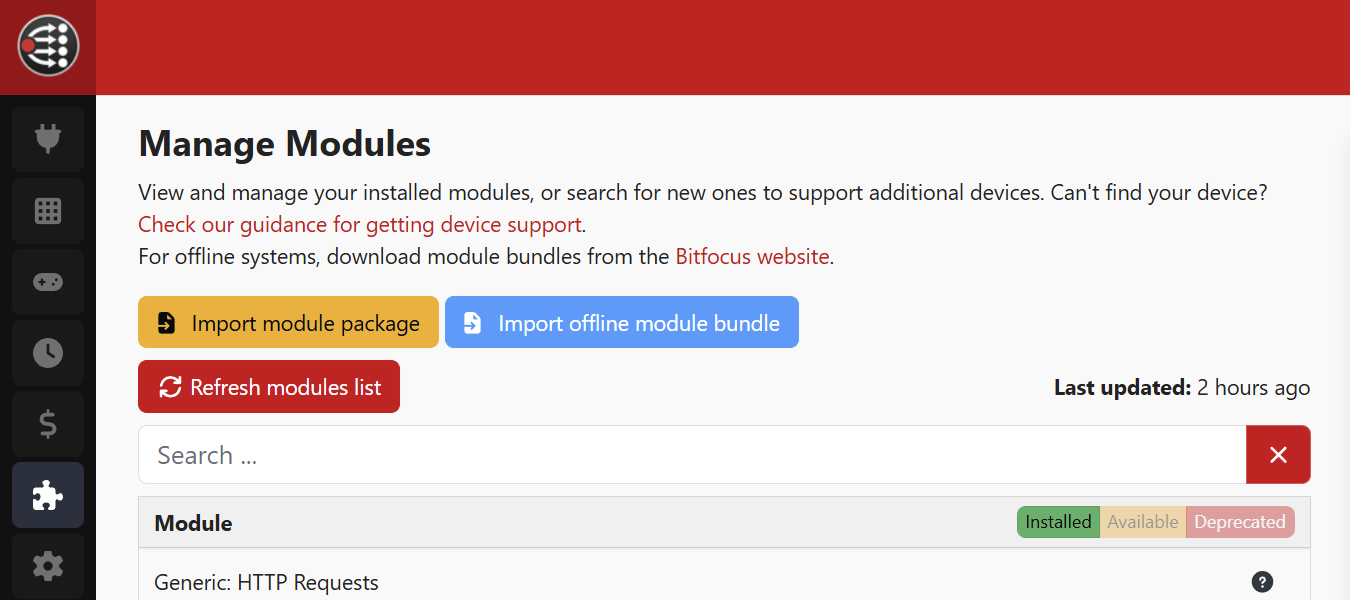Open Settings with the gear icon

point(48,566)
